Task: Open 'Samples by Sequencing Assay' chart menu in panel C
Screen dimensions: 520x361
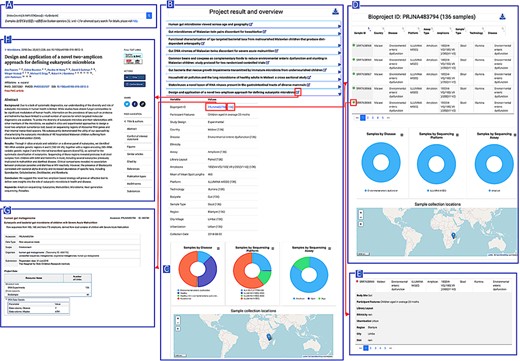Action: click(330, 248)
